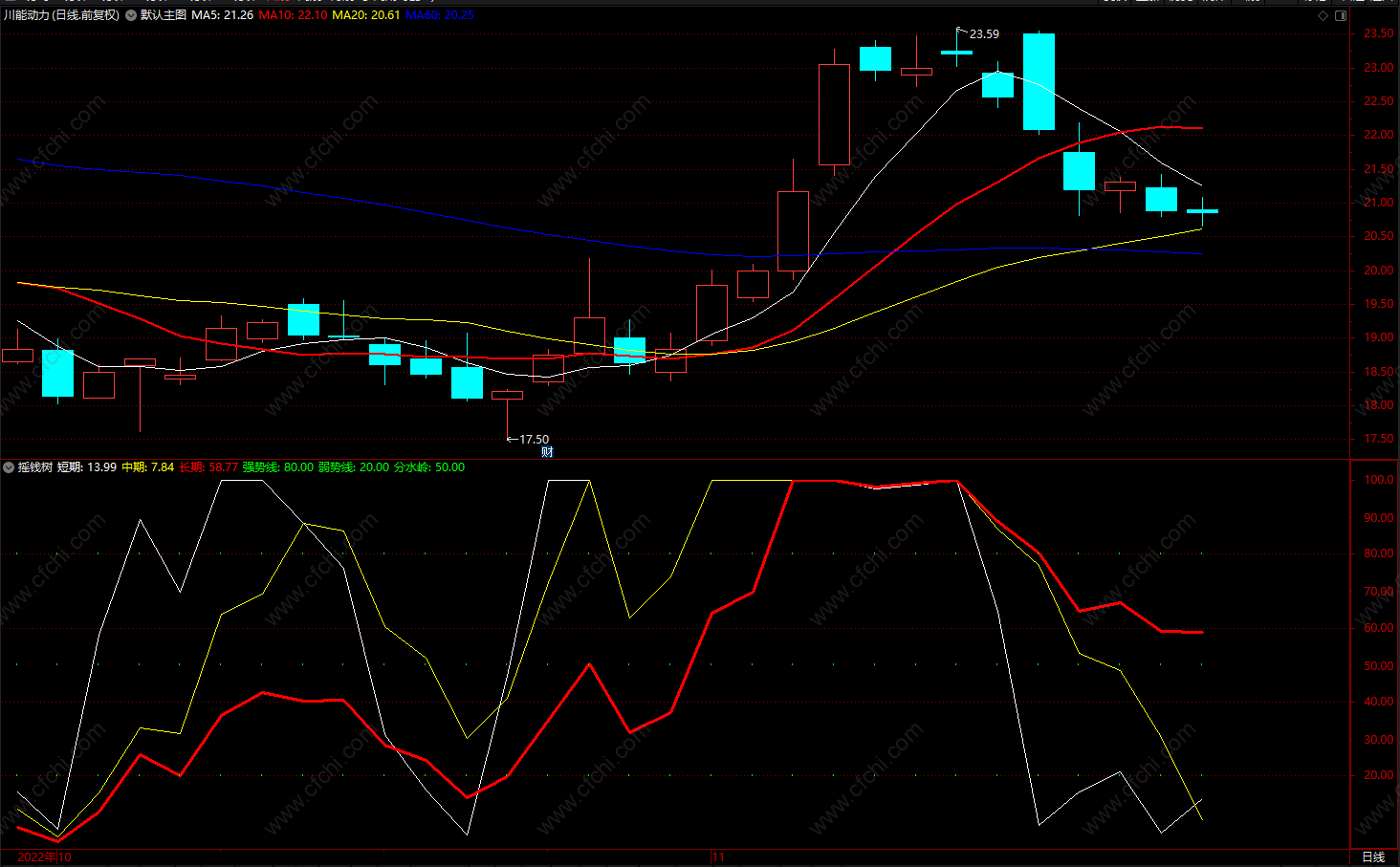Click the 财 financial marker icon
Viewport: 1400px width, 867px height.
(x=547, y=452)
